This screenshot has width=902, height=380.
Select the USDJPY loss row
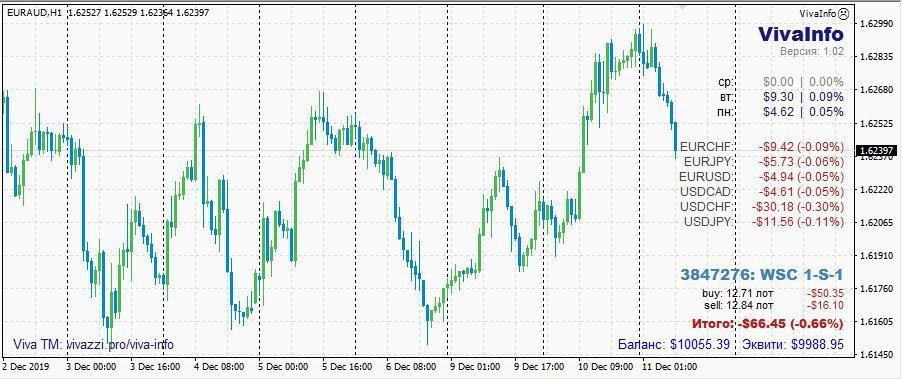(x=762, y=221)
